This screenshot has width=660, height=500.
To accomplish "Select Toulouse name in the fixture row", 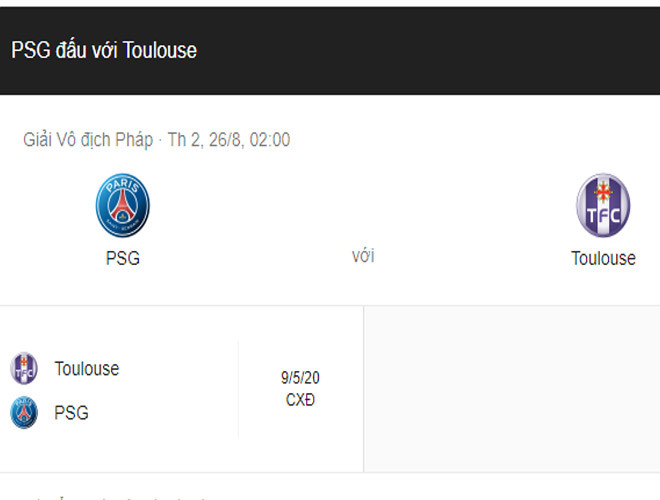I will click(87, 368).
